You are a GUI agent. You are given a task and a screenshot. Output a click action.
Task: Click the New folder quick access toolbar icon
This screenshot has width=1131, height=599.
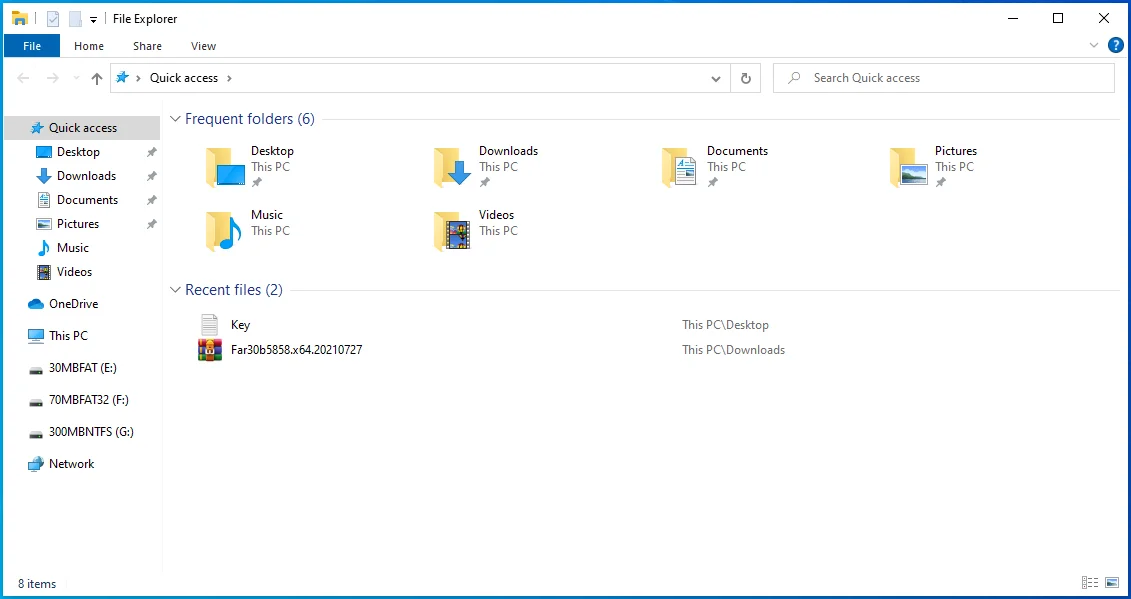[75, 19]
